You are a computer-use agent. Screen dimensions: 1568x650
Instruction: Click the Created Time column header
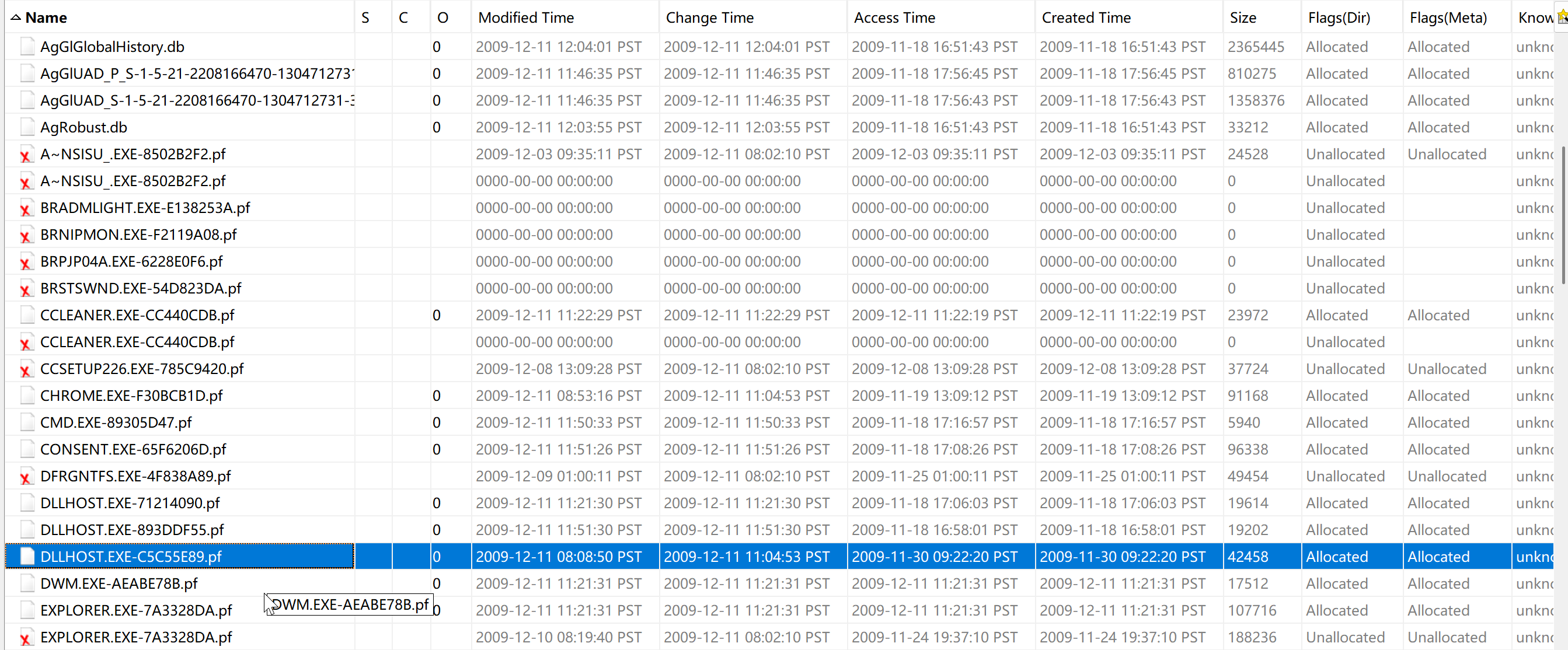coord(1086,18)
